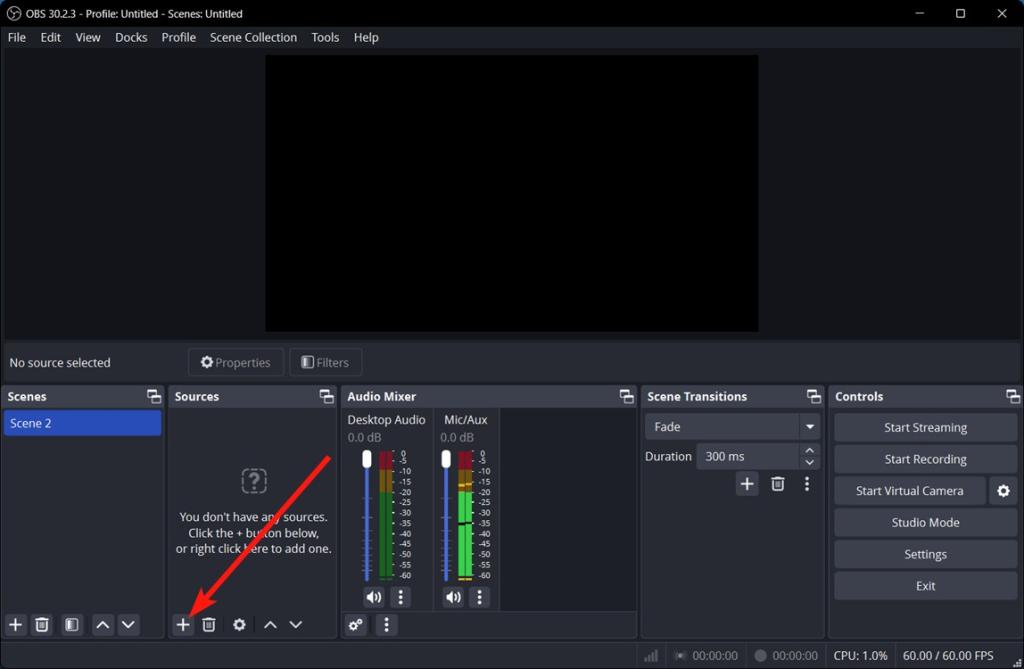
Task: Pop out the Audio Mixer dock
Action: 627,396
